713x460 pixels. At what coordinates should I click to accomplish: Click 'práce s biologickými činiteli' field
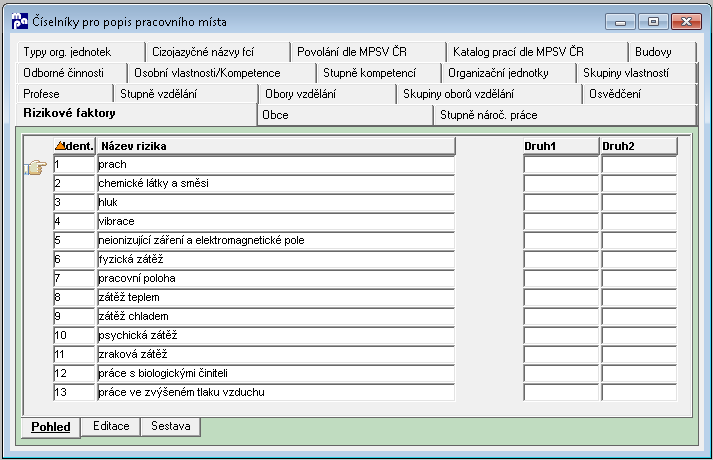click(x=276, y=373)
